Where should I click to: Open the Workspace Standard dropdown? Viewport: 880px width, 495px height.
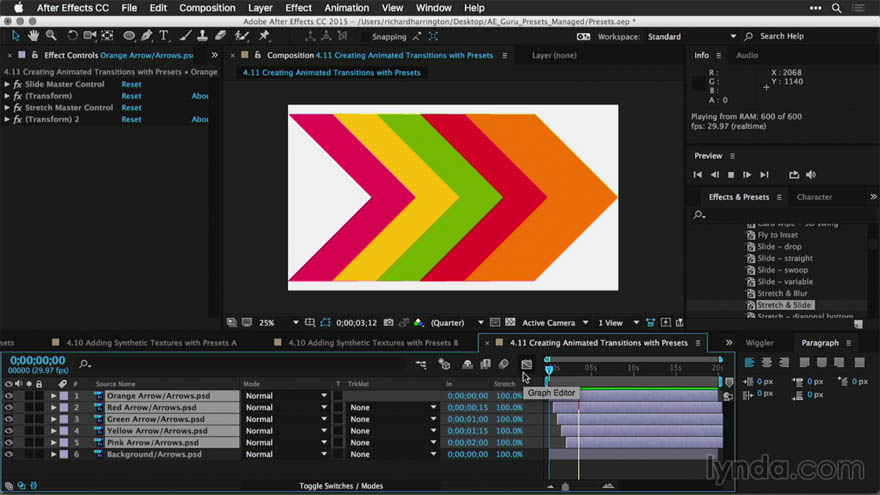(x=691, y=36)
